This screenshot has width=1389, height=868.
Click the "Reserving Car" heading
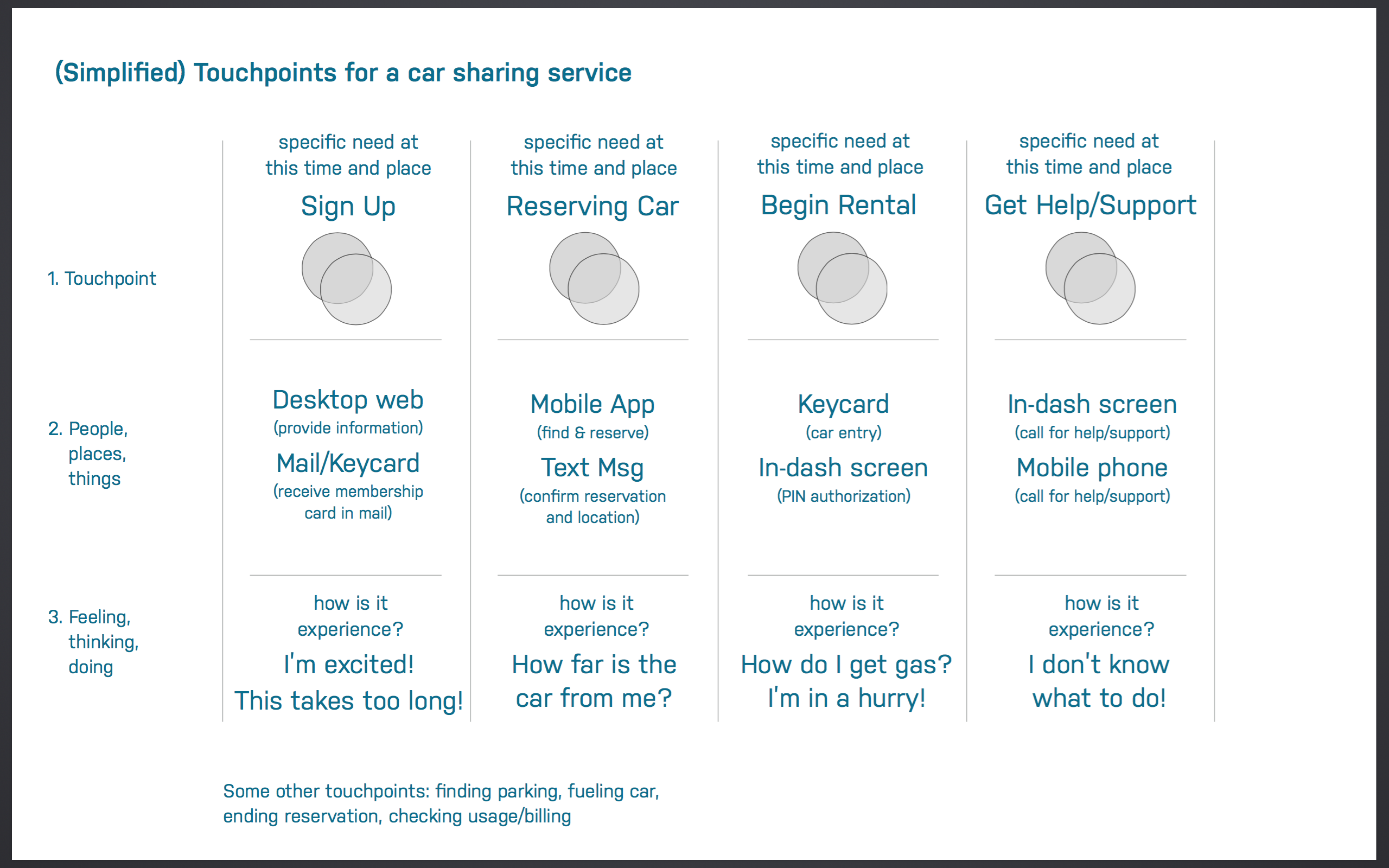tap(592, 206)
